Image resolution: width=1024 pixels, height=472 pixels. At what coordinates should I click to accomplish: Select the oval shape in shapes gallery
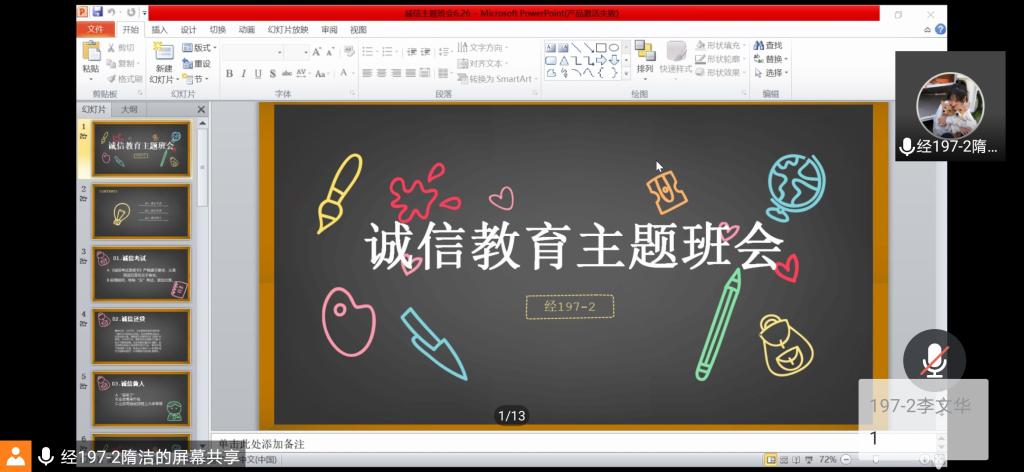(613, 47)
